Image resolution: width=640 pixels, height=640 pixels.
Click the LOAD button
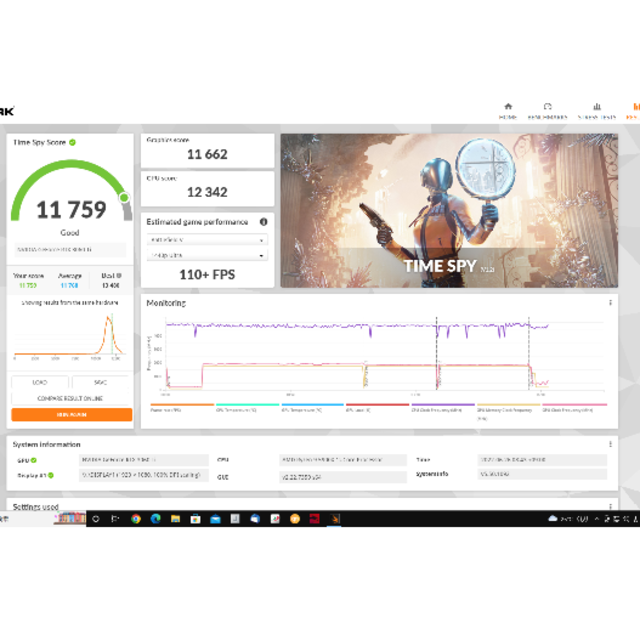40,382
